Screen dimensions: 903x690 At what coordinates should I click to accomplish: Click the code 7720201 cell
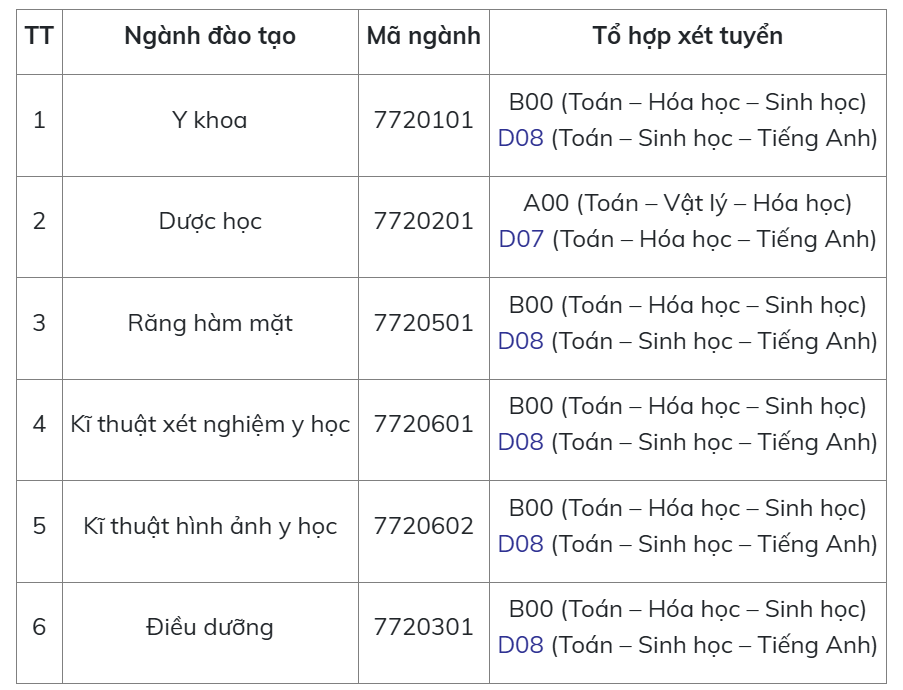pos(423,222)
